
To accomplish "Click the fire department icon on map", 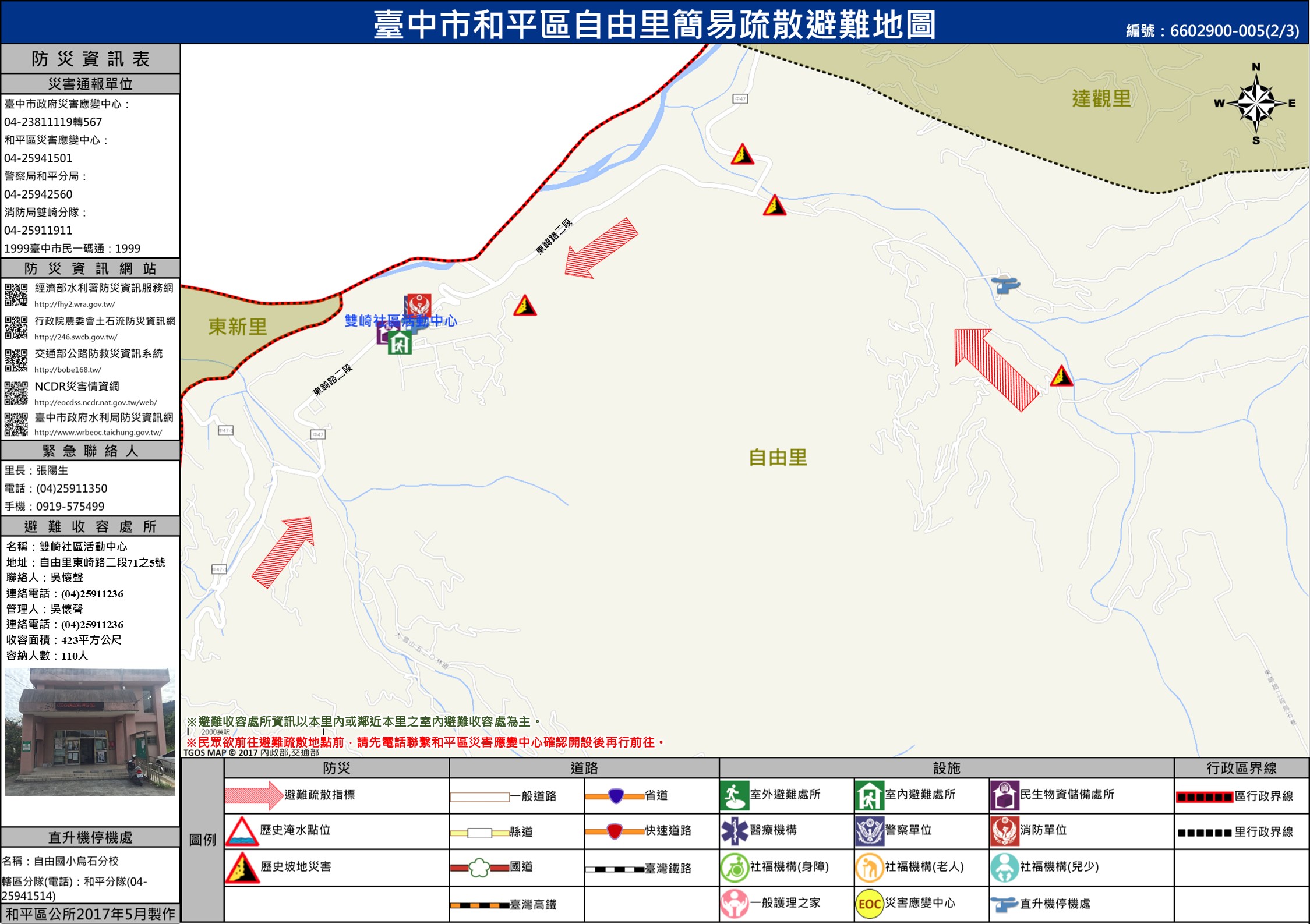I will click(x=418, y=305).
